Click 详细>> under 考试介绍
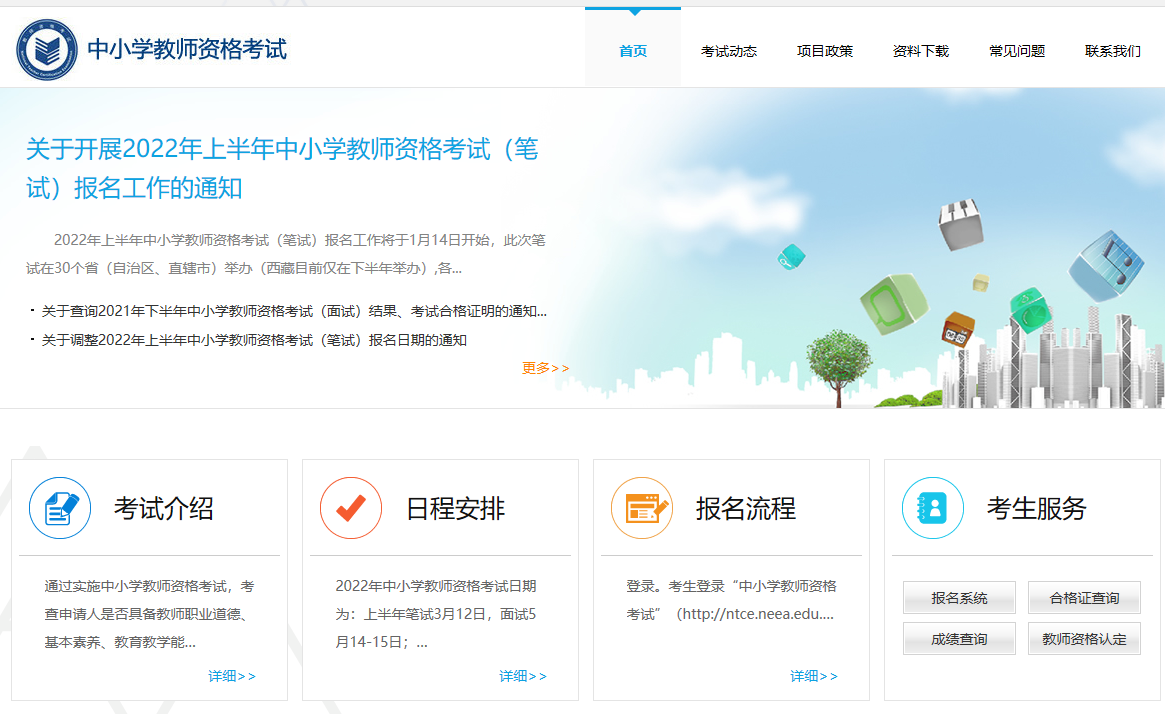The width and height of the screenshot is (1165, 714). 232,676
